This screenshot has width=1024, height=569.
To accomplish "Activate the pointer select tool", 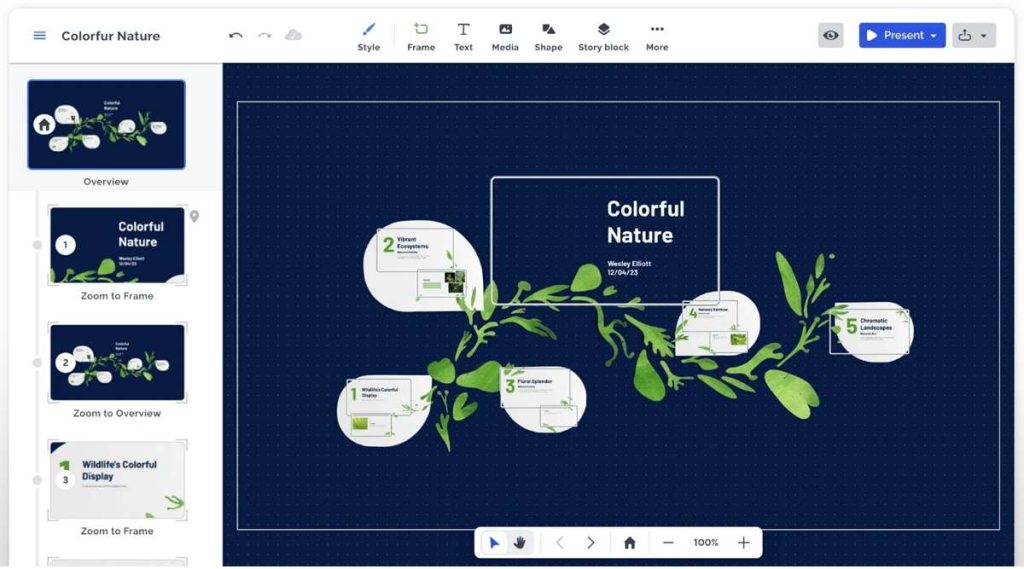I will point(494,543).
